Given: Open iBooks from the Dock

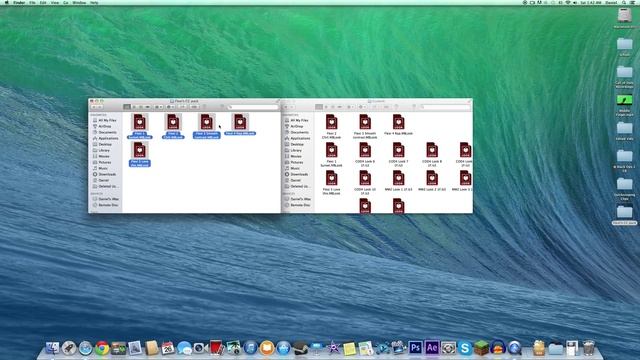Looking at the screenshot, I should (x=267, y=348).
